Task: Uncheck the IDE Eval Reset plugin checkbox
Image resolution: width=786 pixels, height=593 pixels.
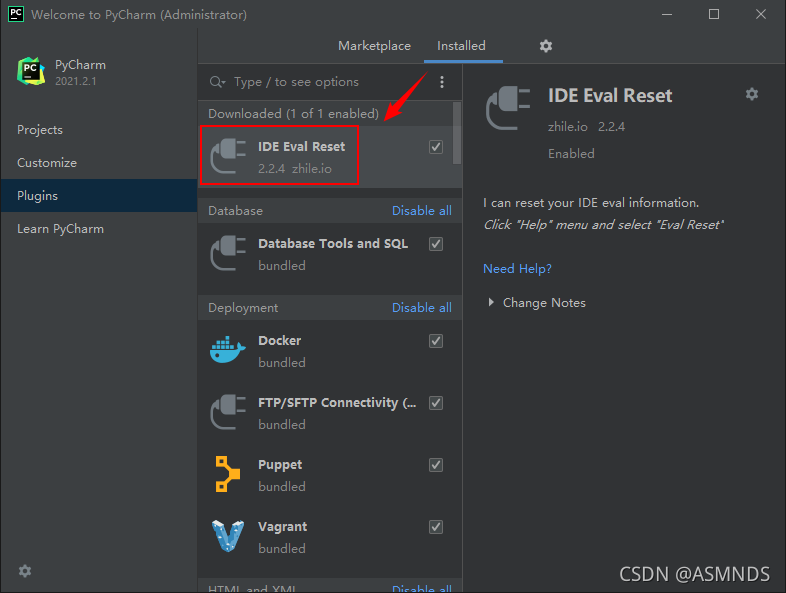Action: (x=436, y=147)
